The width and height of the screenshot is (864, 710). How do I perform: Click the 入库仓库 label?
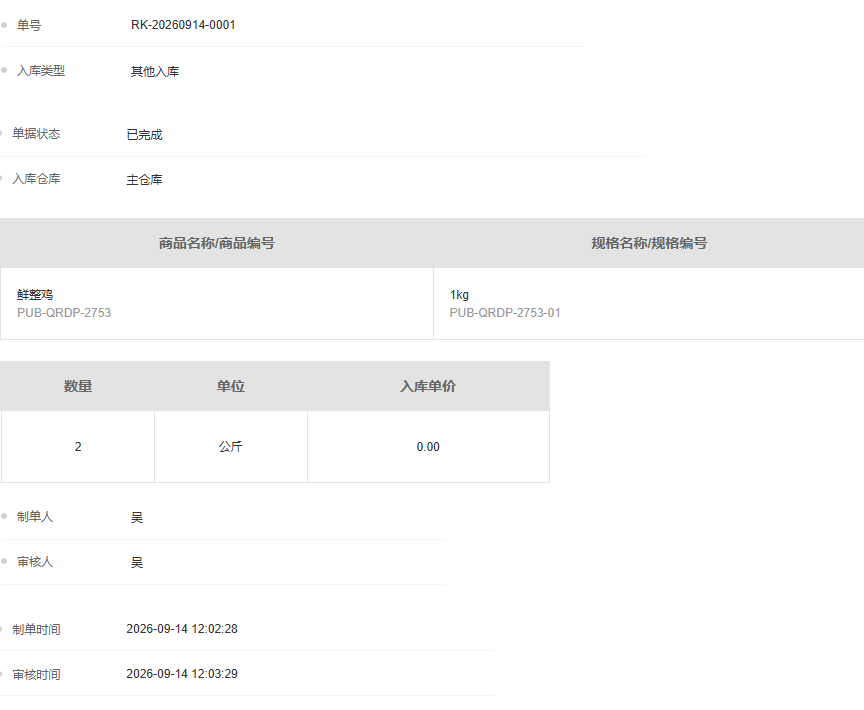click(36, 178)
